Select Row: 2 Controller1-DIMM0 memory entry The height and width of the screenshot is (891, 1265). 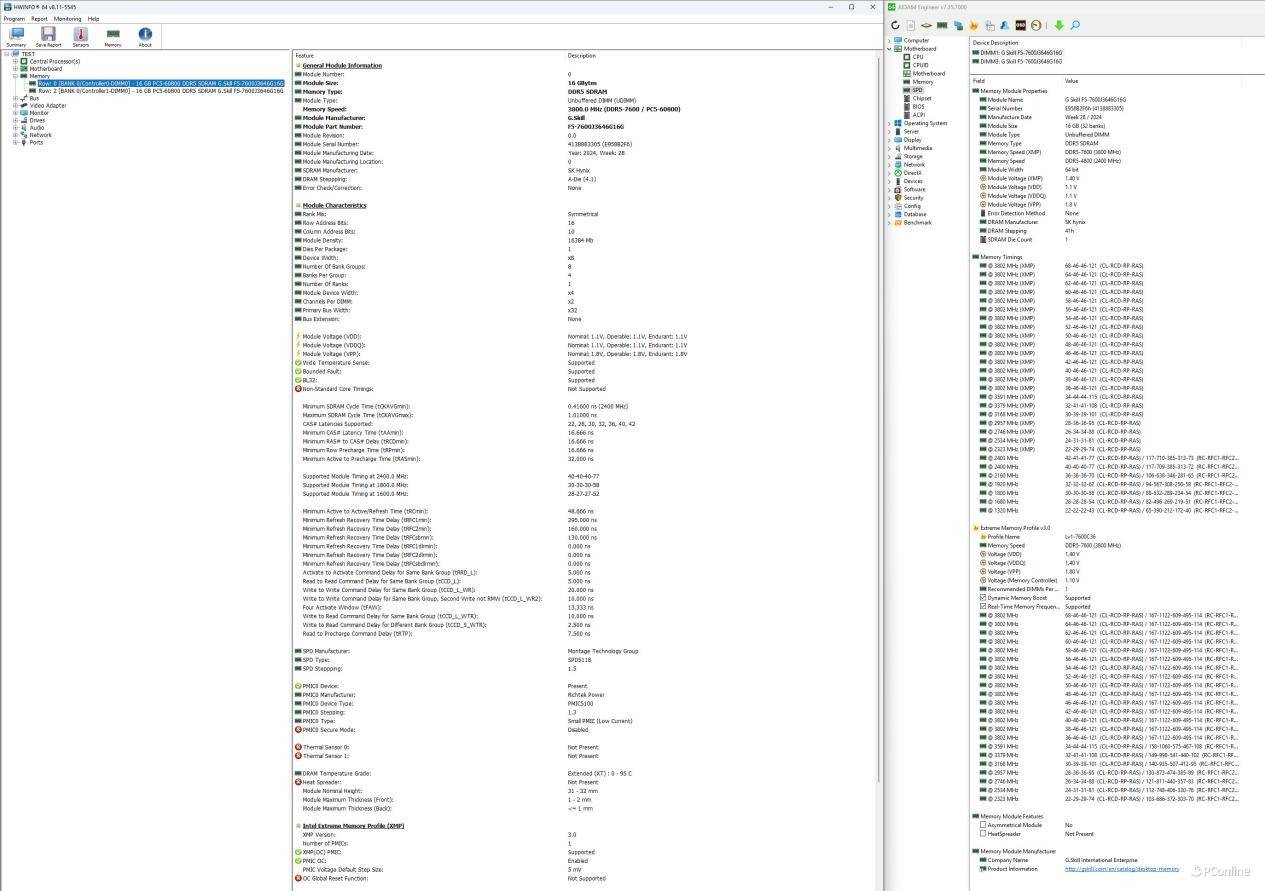click(x=160, y=91)
